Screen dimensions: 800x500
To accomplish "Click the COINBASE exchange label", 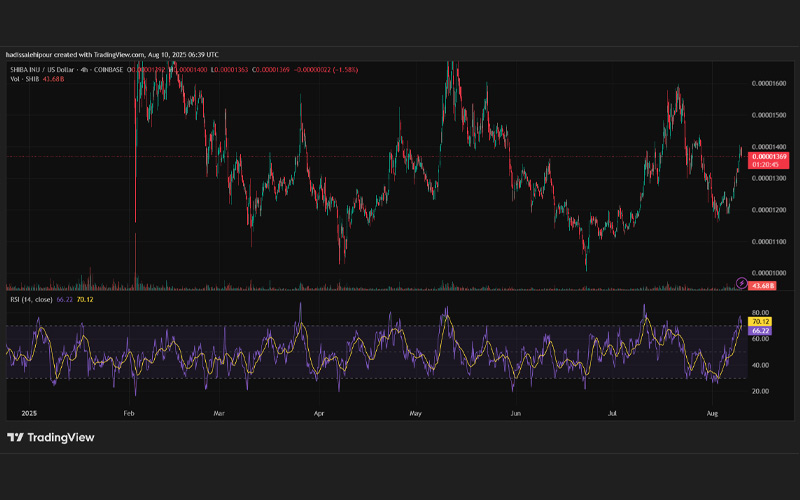I will coord(108,69).
